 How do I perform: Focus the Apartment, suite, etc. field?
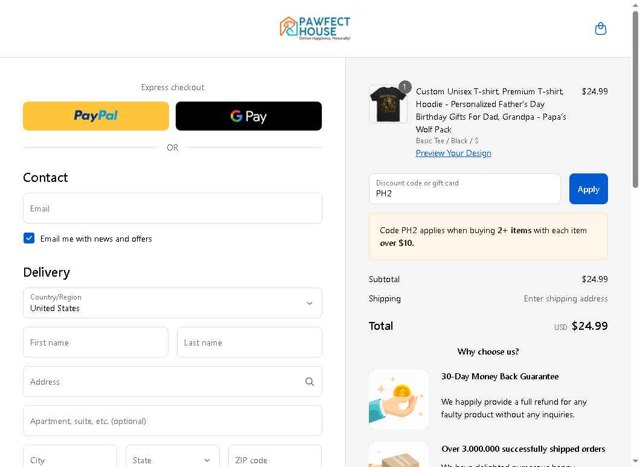(x=173, y=421)
